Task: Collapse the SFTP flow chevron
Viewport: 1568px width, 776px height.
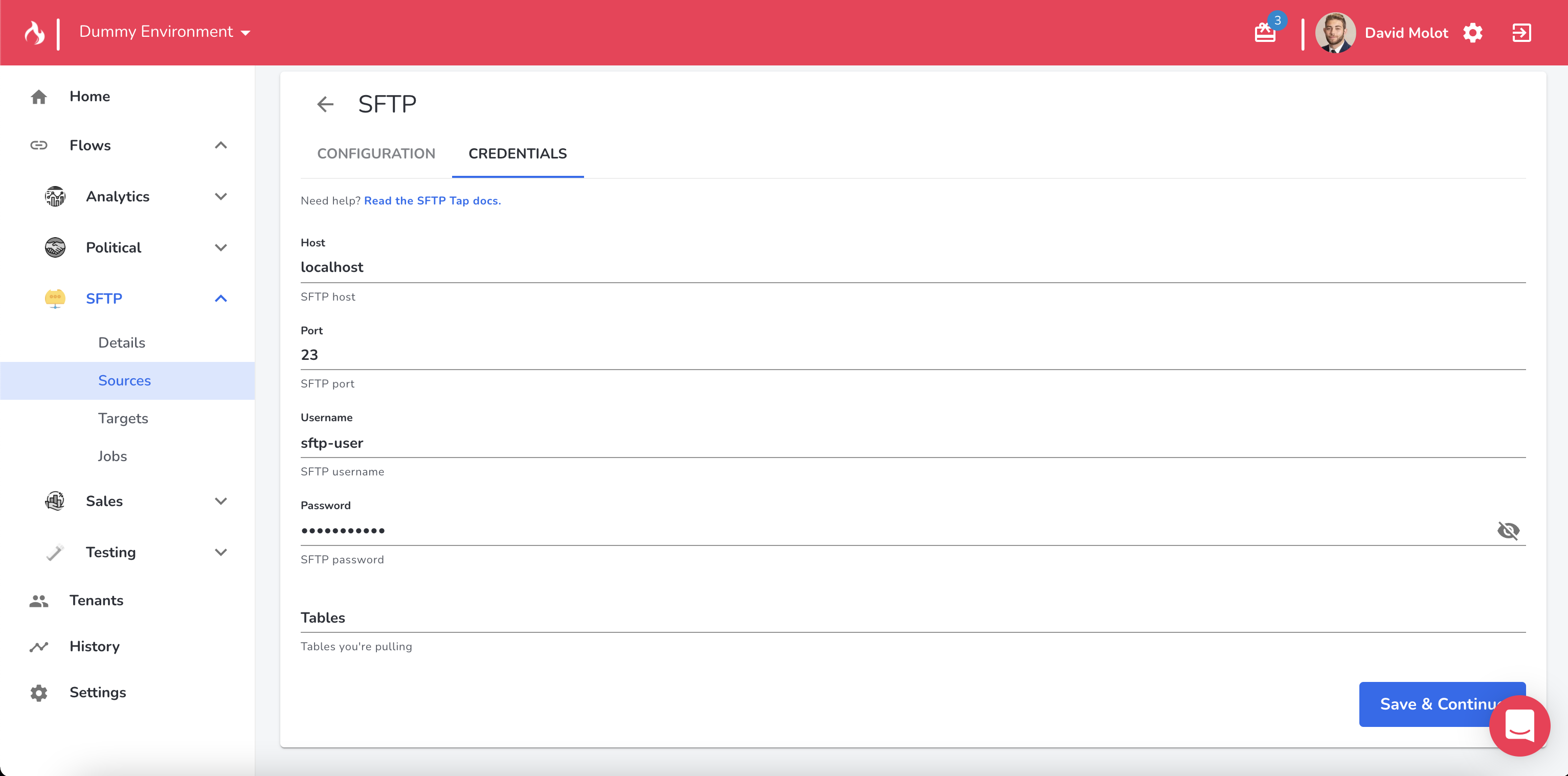Action: 221,299
